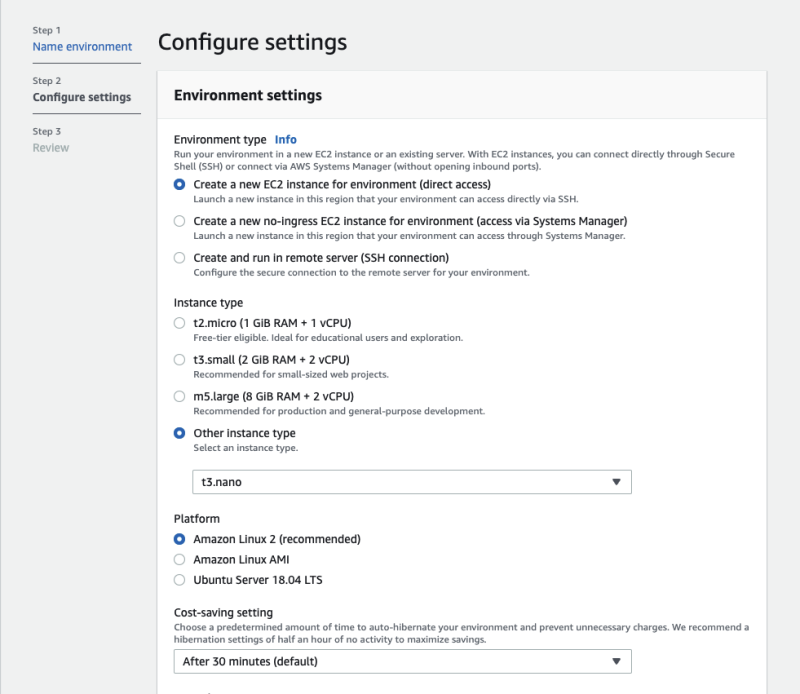800x694 pixels.
Task: Click the Environment settings panel heading
Action: [248, 96]
